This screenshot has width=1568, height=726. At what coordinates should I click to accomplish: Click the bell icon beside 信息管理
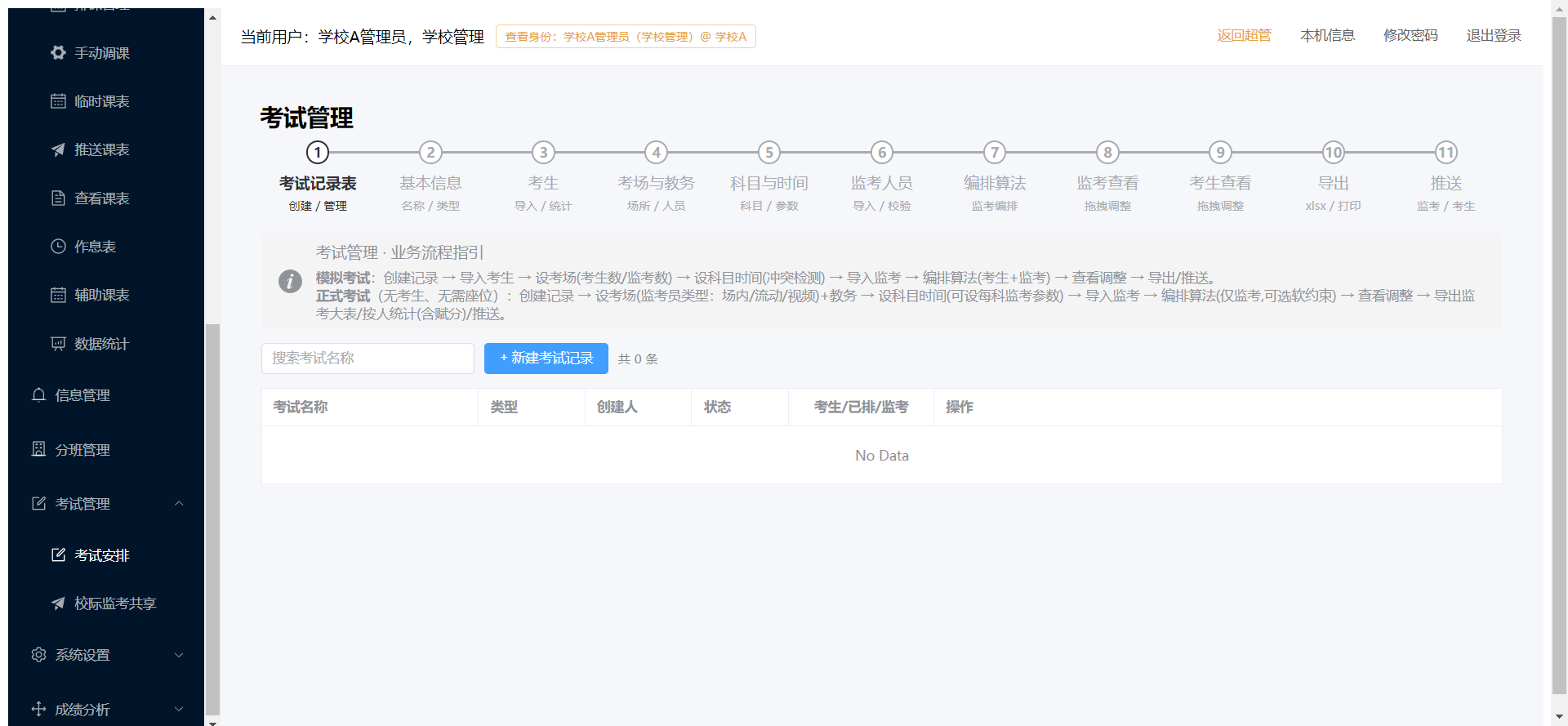[x=38, y=395]
